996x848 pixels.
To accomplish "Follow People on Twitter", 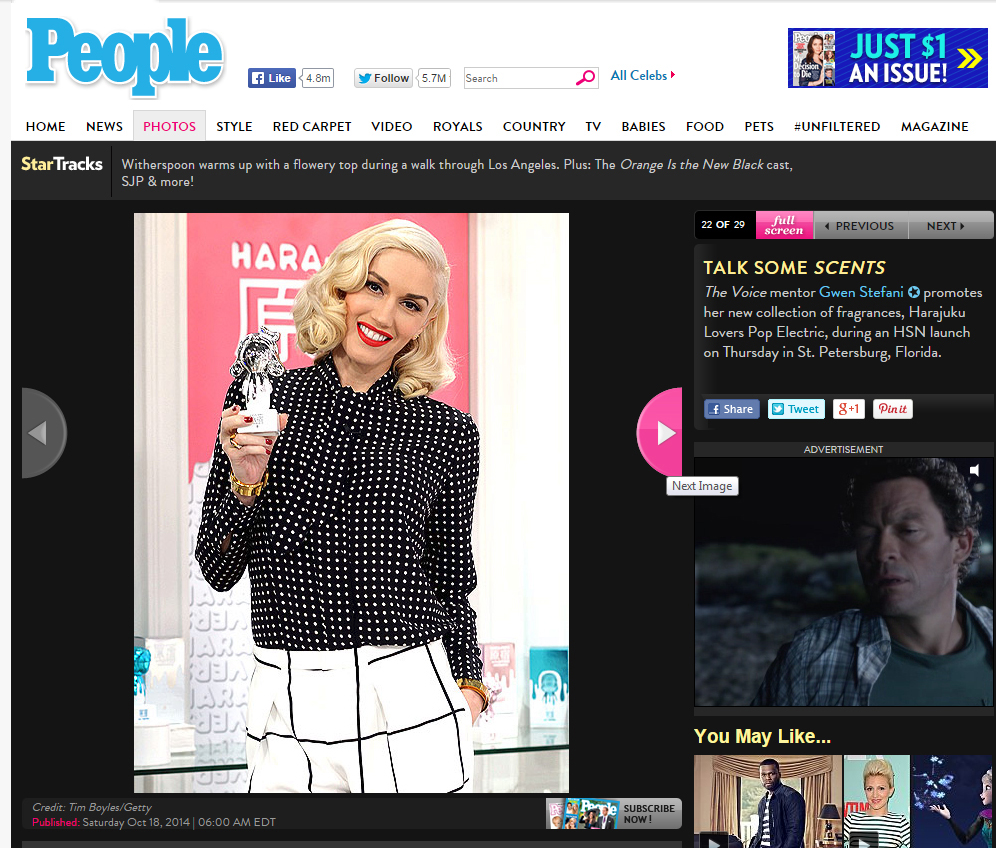I will coord(383,78).
